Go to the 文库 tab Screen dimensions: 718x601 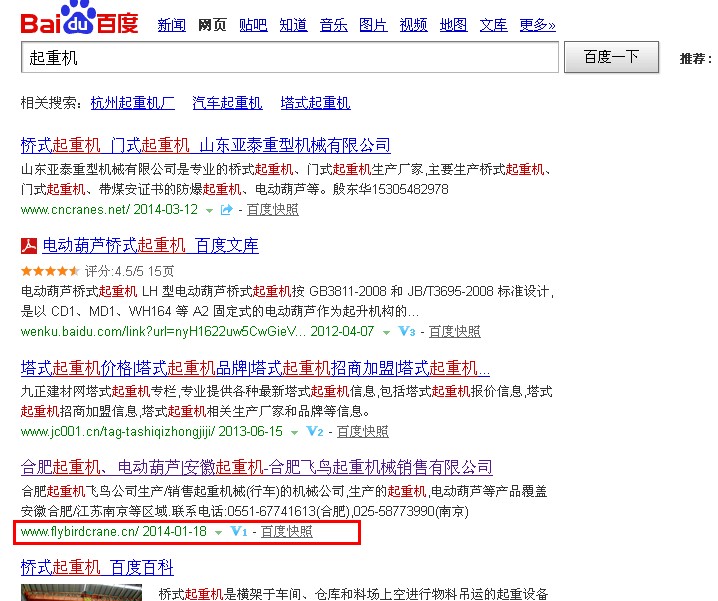point(494,25)
